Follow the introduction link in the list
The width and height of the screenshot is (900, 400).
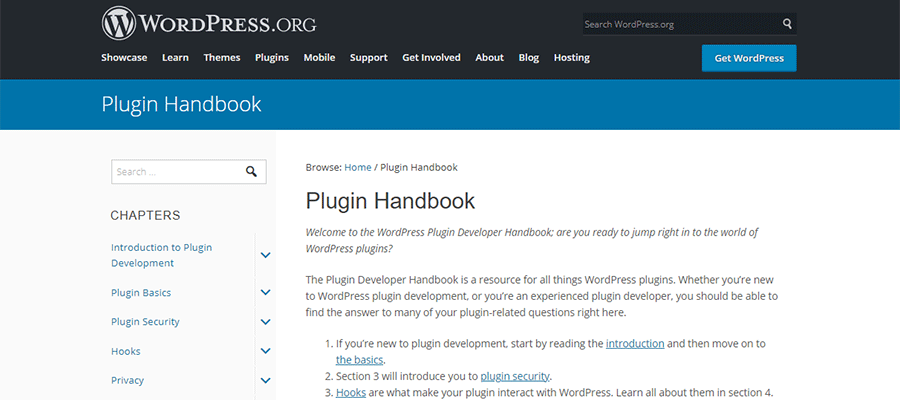pos(634,343)
